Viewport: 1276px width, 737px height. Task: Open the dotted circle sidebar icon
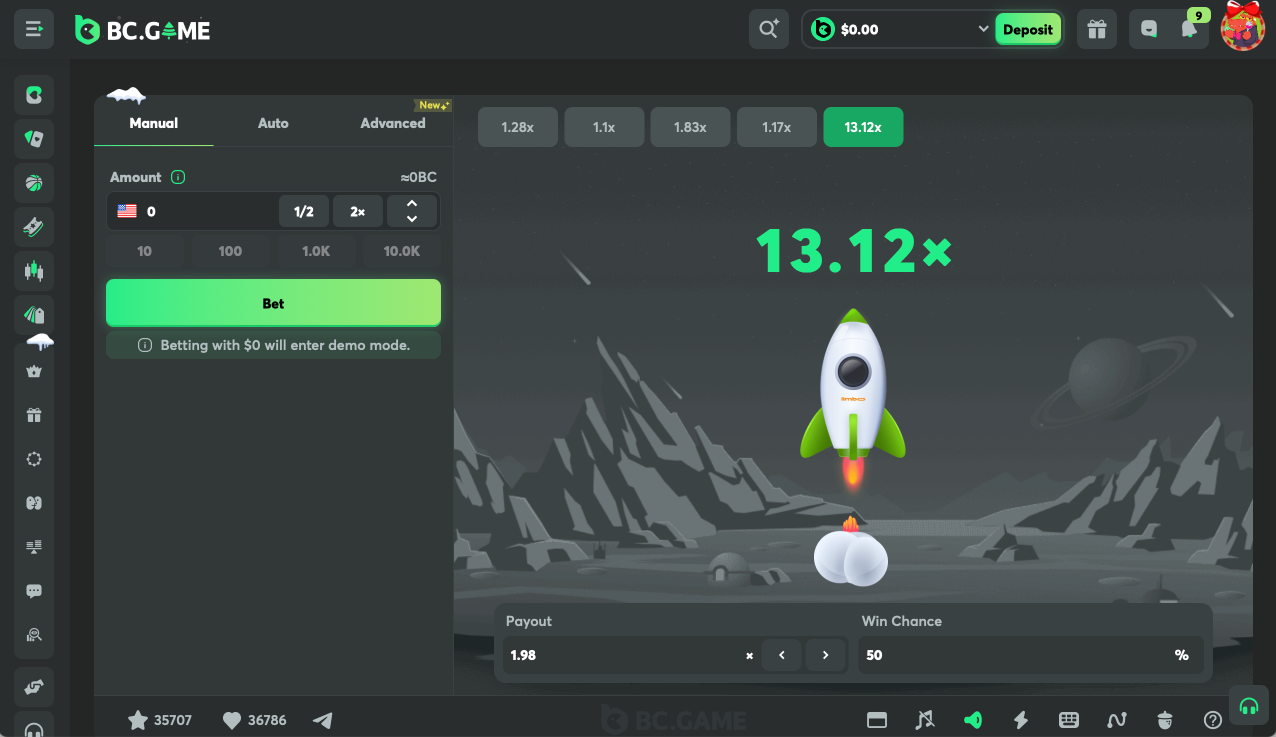coord(34,459)
